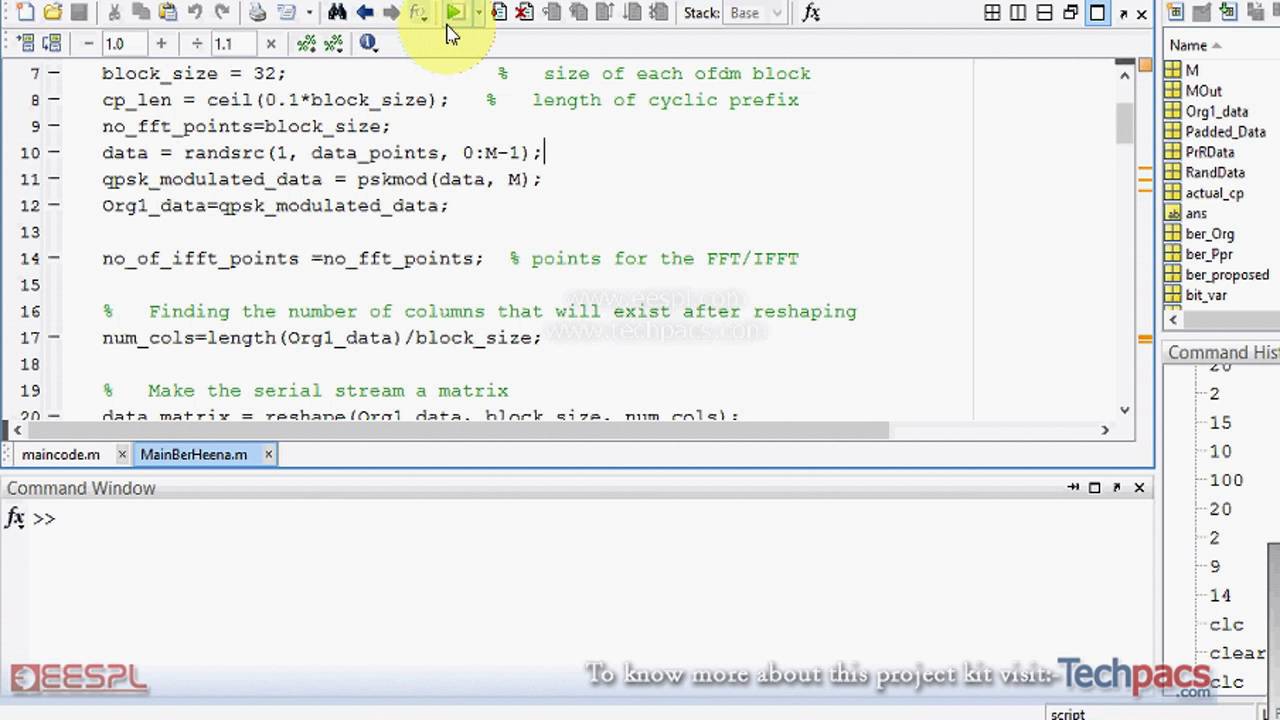Viewport: 1280px width, 720px height.
Task: Select the 'clear' entry in Command History
Action: click(1237, 653)
